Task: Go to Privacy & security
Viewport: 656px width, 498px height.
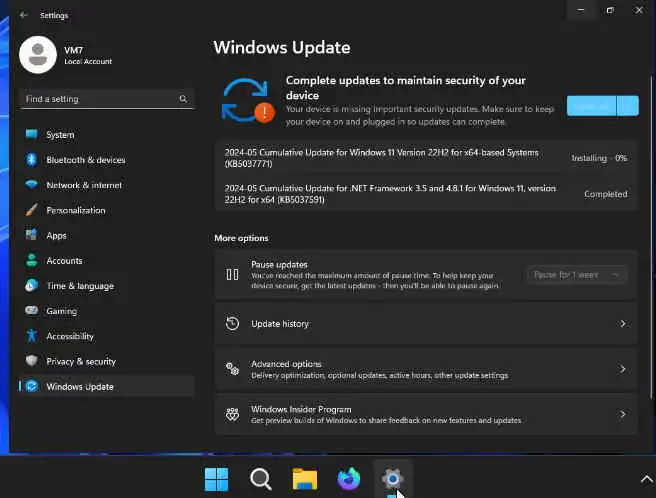Action: pos(106,361)
